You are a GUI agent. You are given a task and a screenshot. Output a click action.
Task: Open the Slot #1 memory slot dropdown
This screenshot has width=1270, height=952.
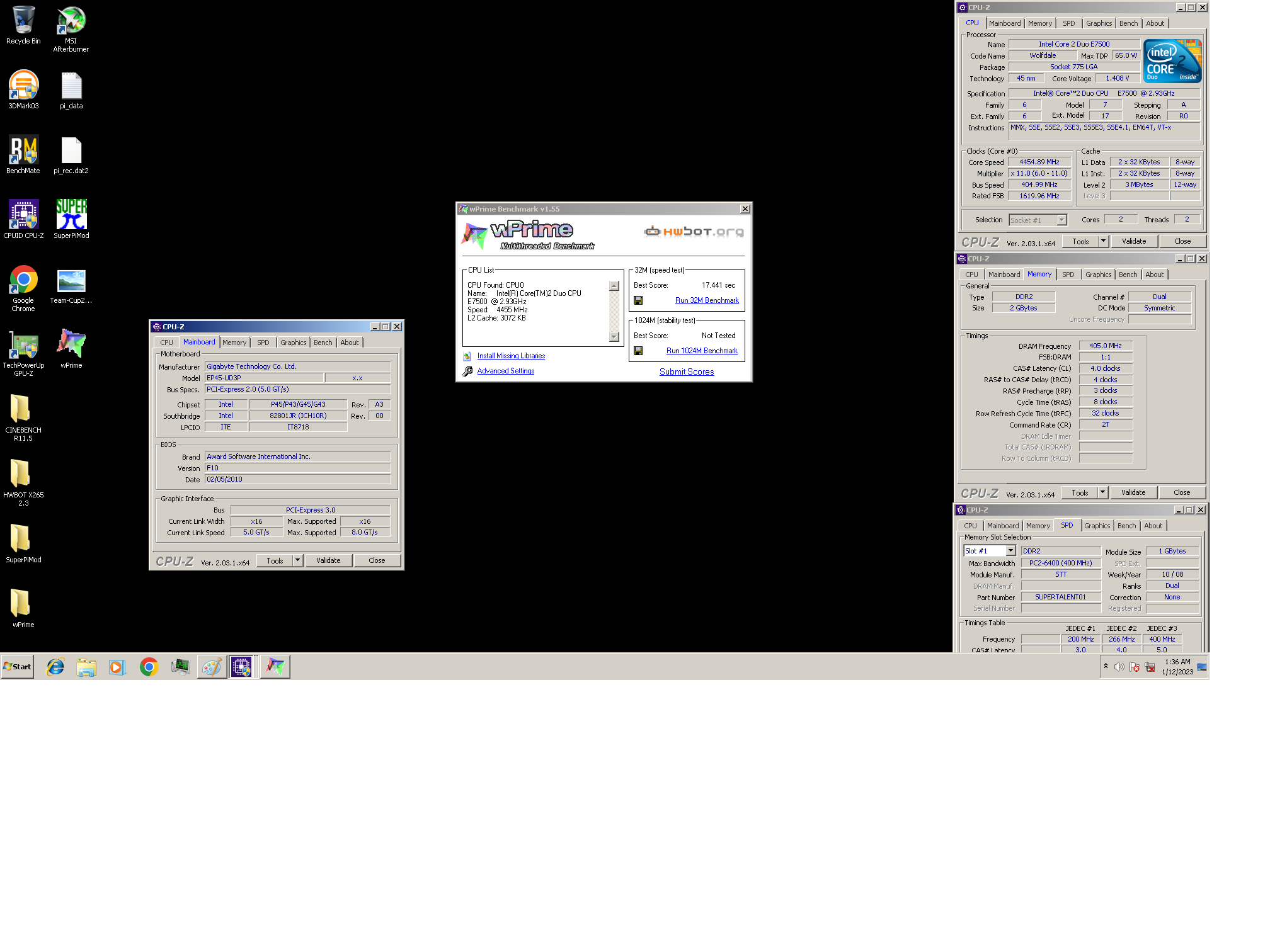point(1010,551)
